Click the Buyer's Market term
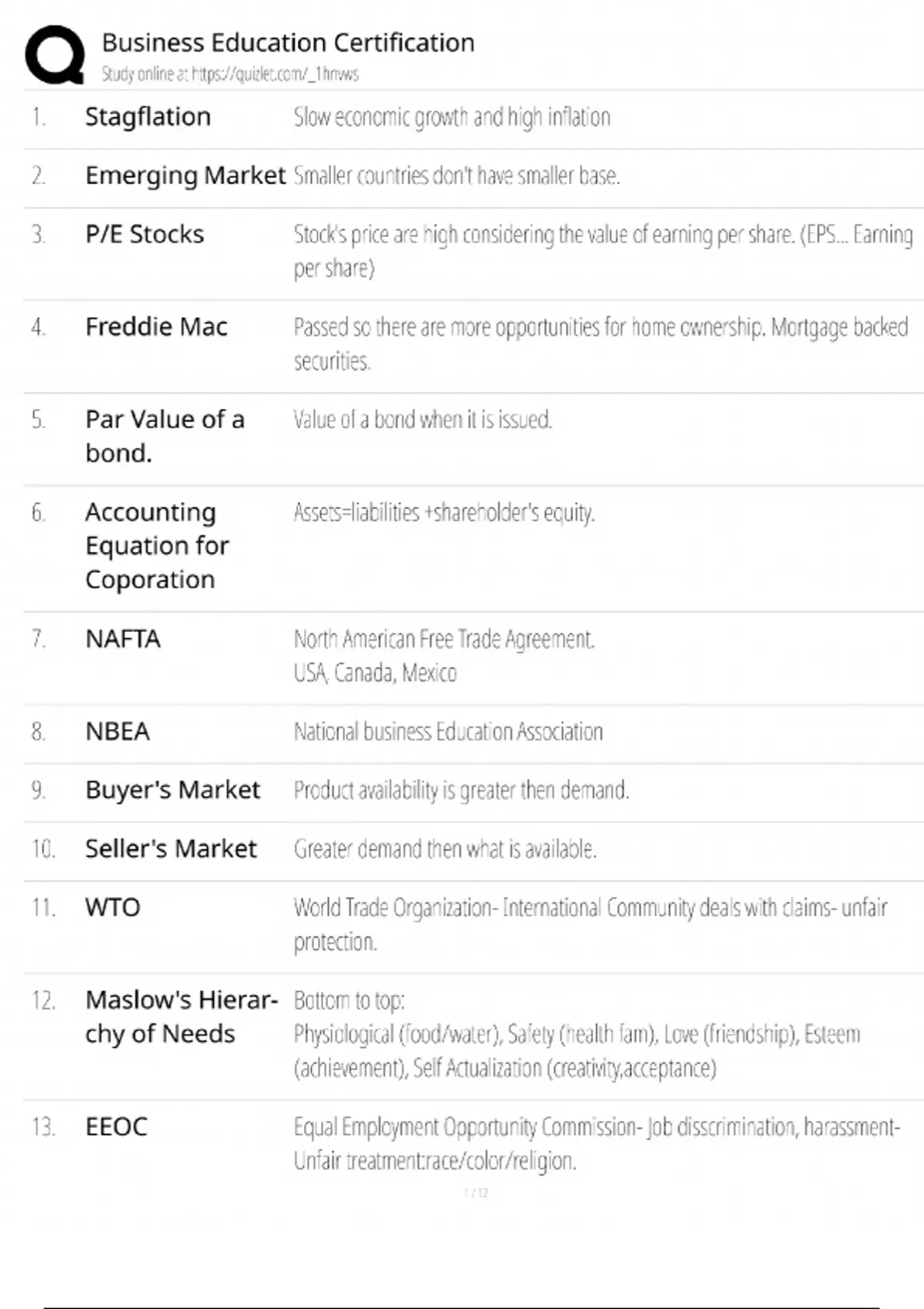Screen dimensions: 924x1309 coord(172,789)
